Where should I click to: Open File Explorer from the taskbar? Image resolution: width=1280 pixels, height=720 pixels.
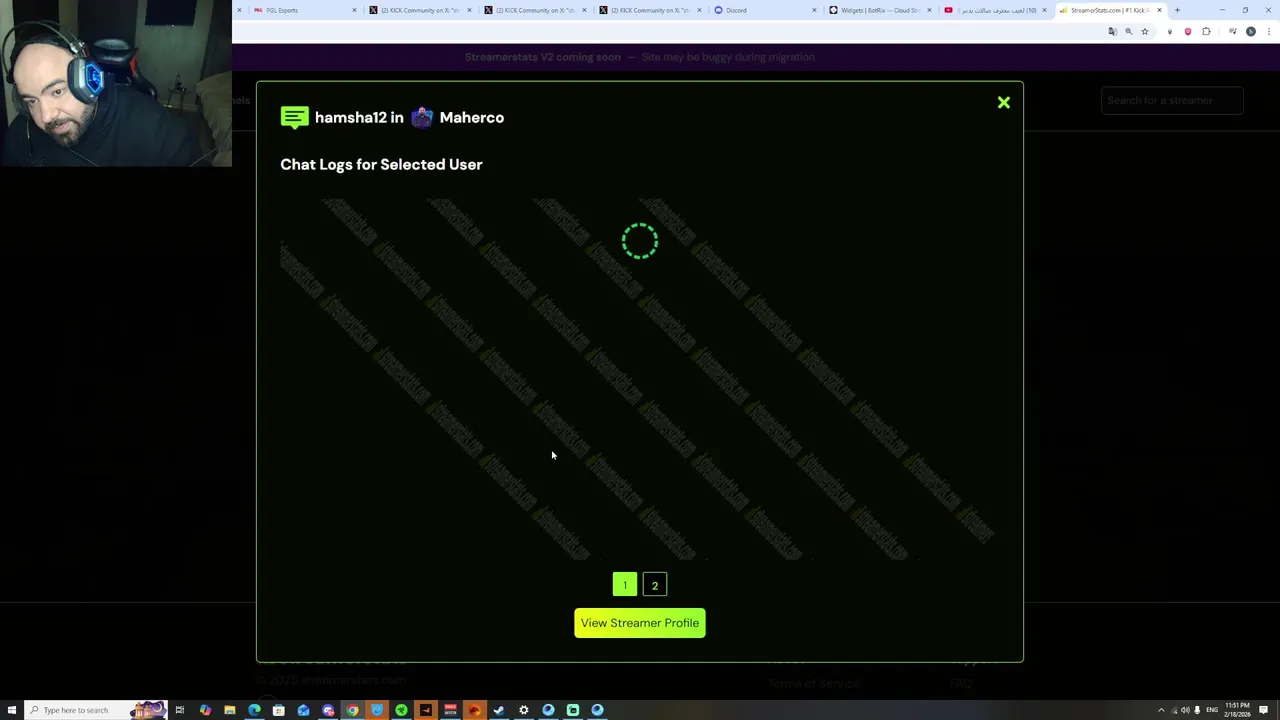[230, 710]
